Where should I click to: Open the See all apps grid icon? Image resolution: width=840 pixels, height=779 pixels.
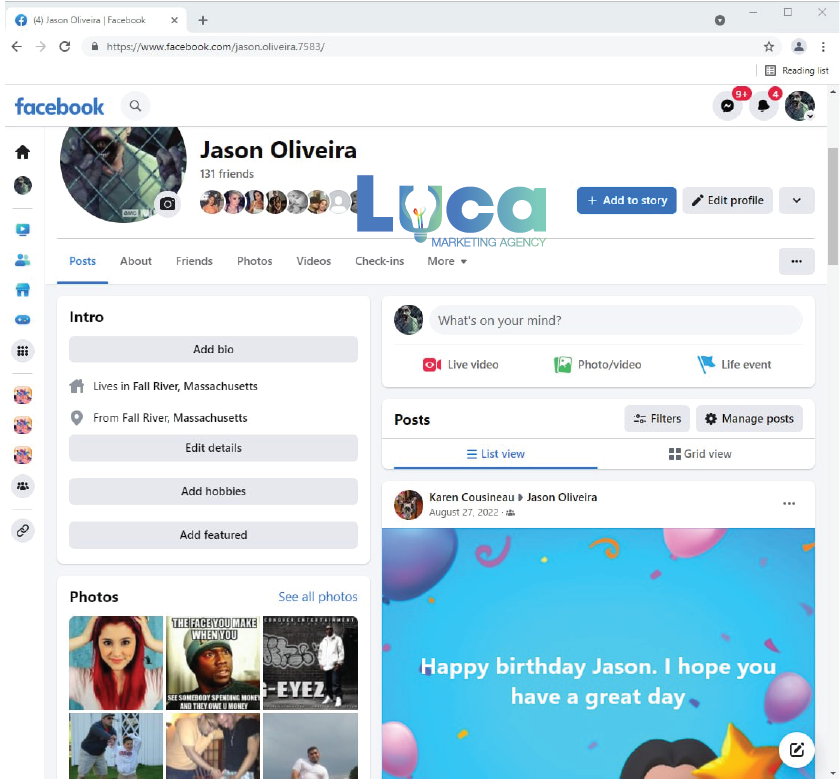click(x=22, y=351)
